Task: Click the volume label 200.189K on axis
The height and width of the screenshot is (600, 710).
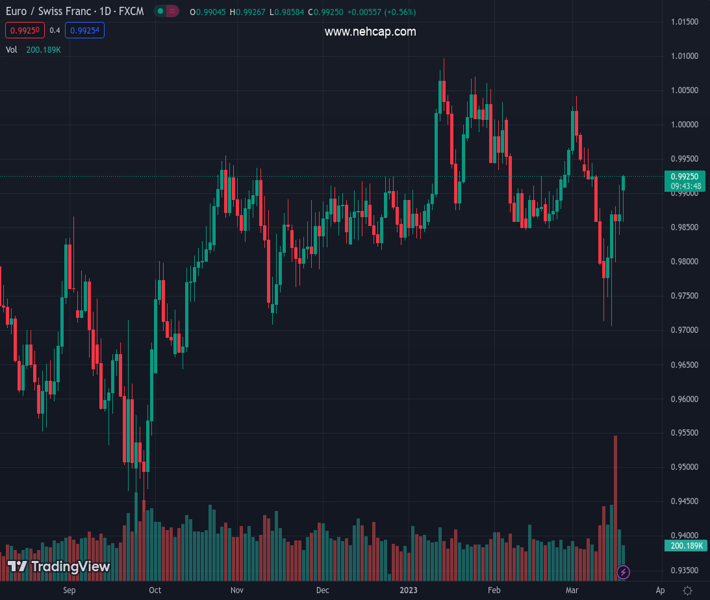Action: pyautogui.click(x=686, y=546)
